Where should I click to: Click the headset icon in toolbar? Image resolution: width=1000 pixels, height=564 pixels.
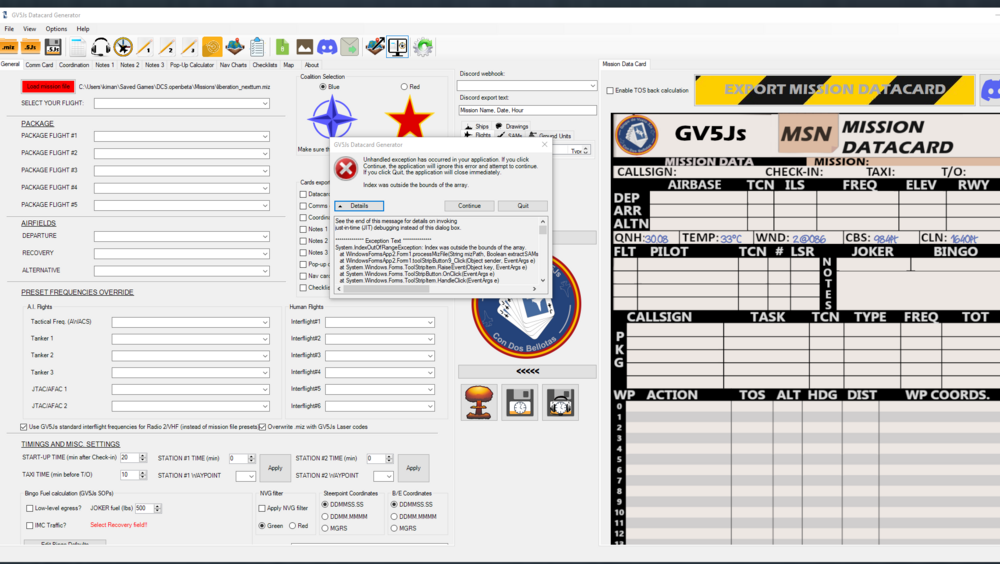pyautogui.click(x=100, y=47)
